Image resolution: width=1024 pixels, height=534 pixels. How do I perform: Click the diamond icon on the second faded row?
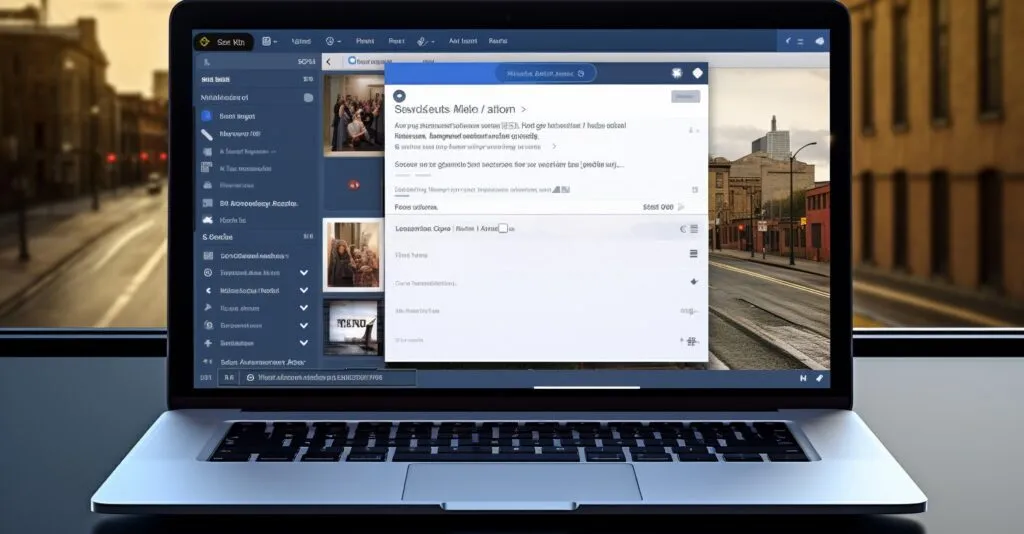point(694,282)
